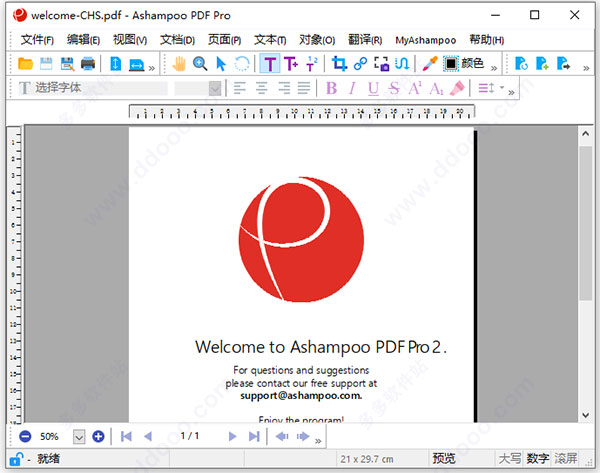Click the insert page icon

[x=542, y=64]
